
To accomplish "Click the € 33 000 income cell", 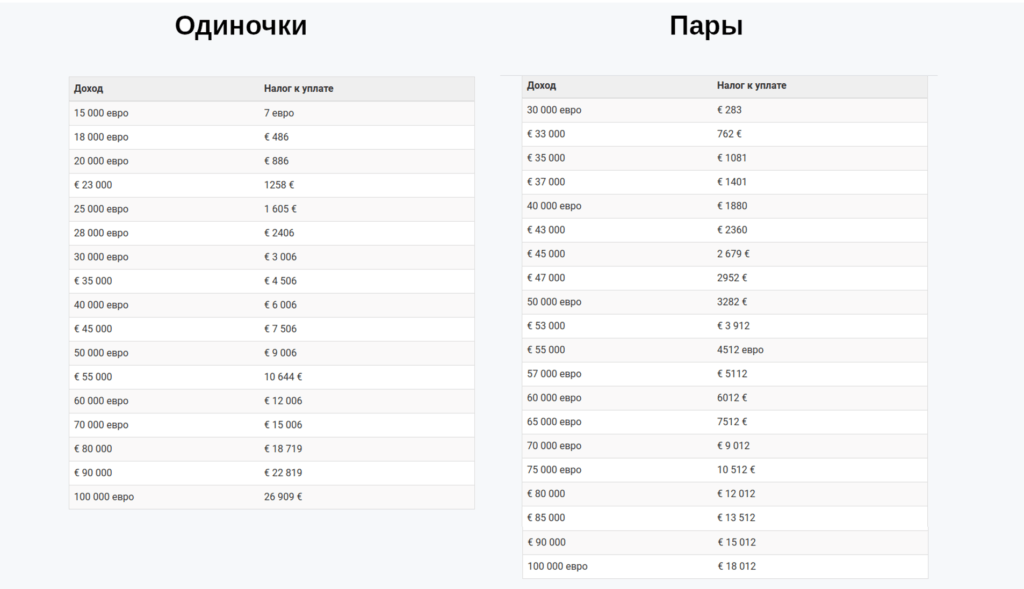I will (546, 134).
